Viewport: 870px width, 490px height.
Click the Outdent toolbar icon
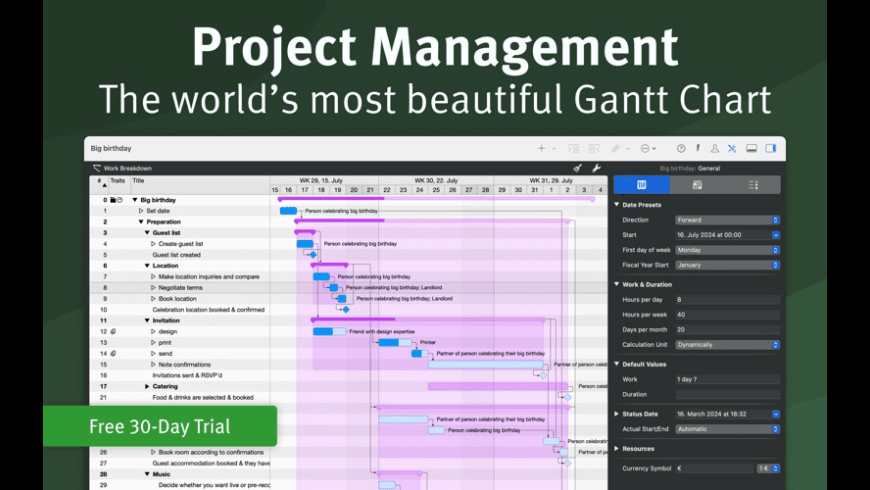pyautogui.click(x=594, y=149)
